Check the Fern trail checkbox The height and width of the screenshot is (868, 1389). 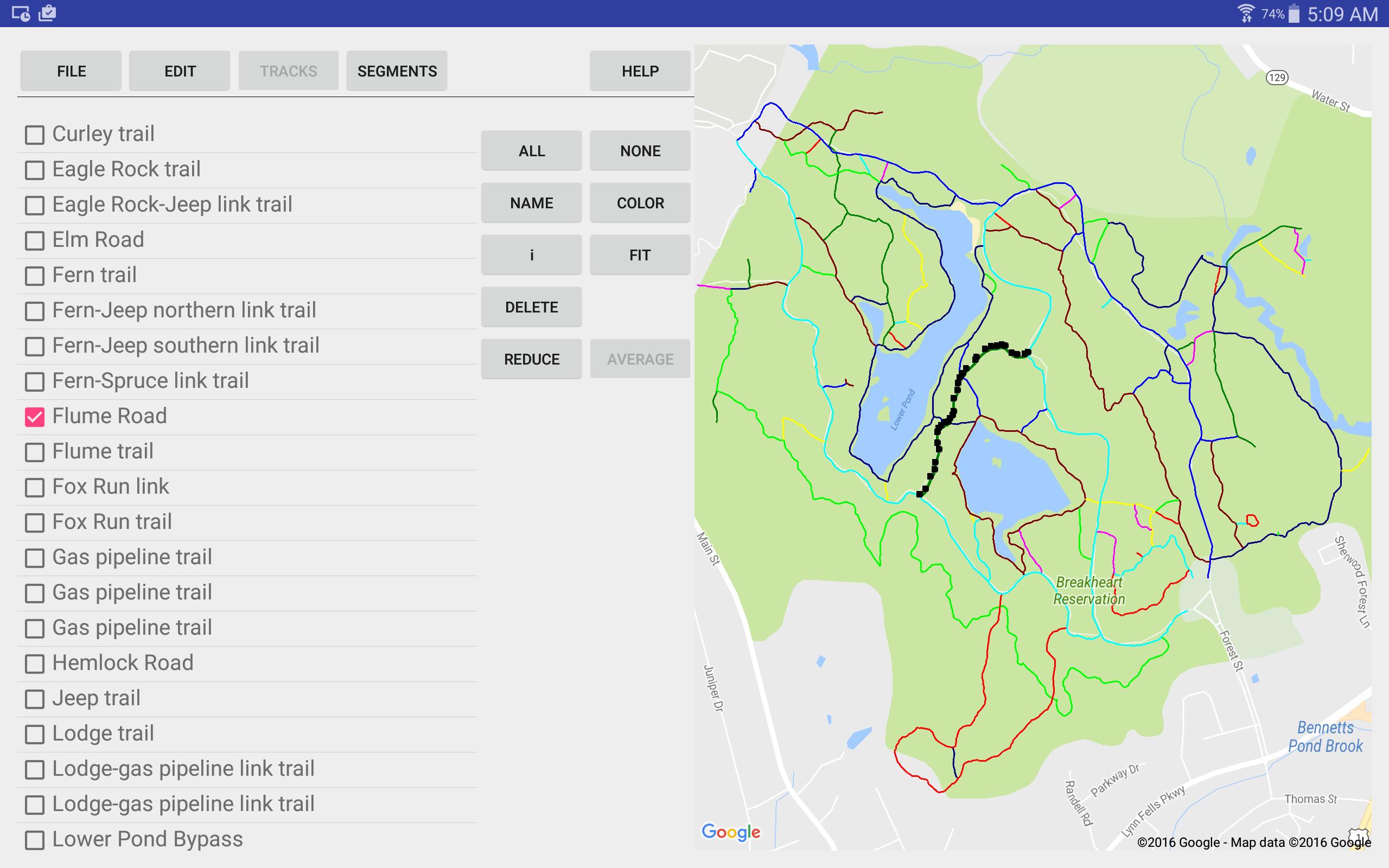(34, 276)
